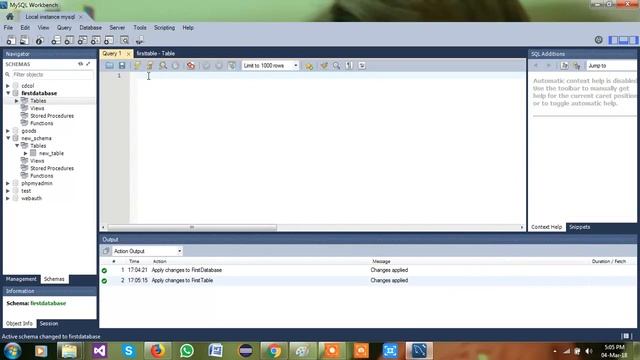640x360 pixels.
Task: Expand the cdcol schema
Action: click(x=8, y=86)
